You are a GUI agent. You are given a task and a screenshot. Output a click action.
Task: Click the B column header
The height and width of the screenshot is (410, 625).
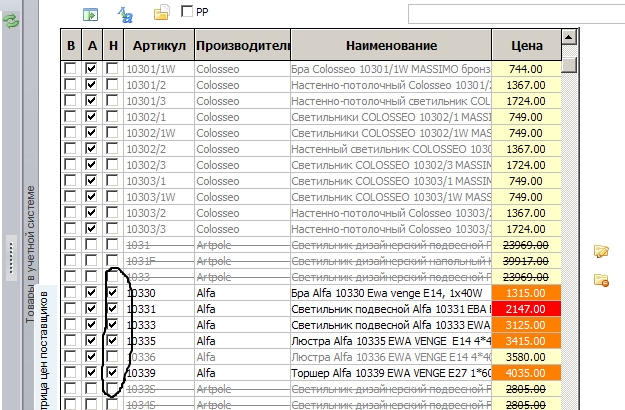[x=71, y=45]
